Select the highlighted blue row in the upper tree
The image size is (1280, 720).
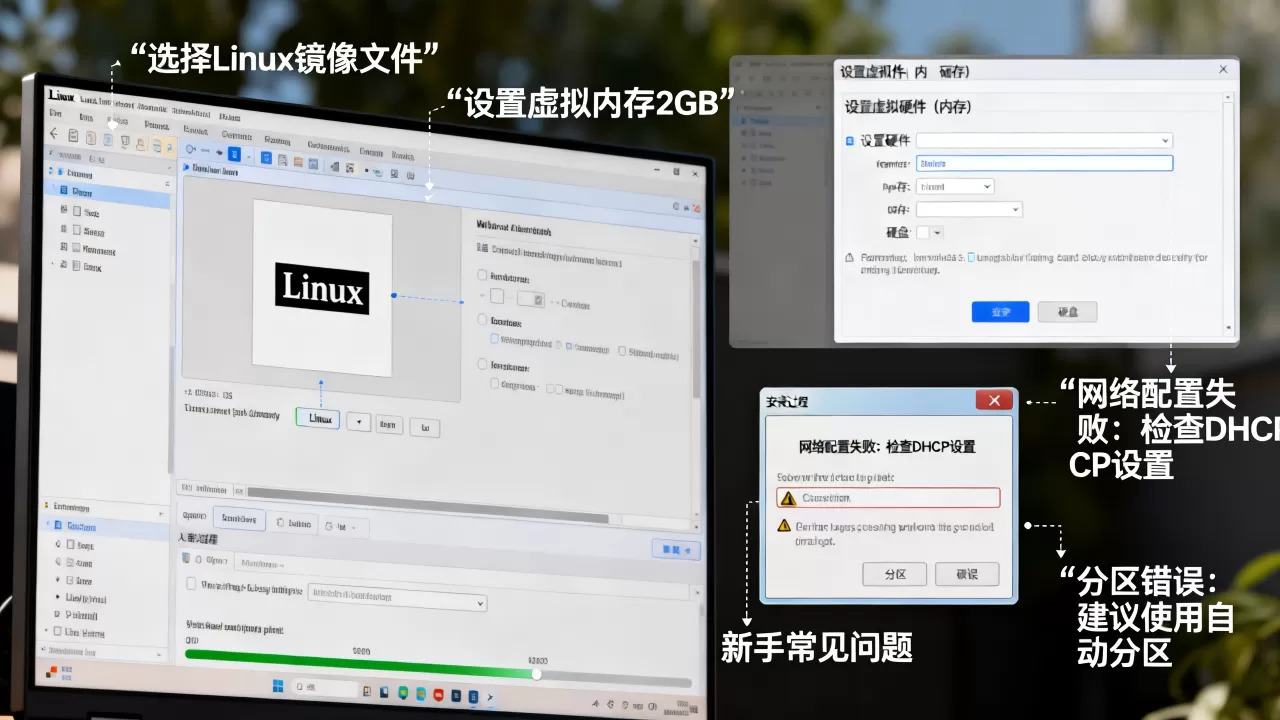[x=108, y=192]
